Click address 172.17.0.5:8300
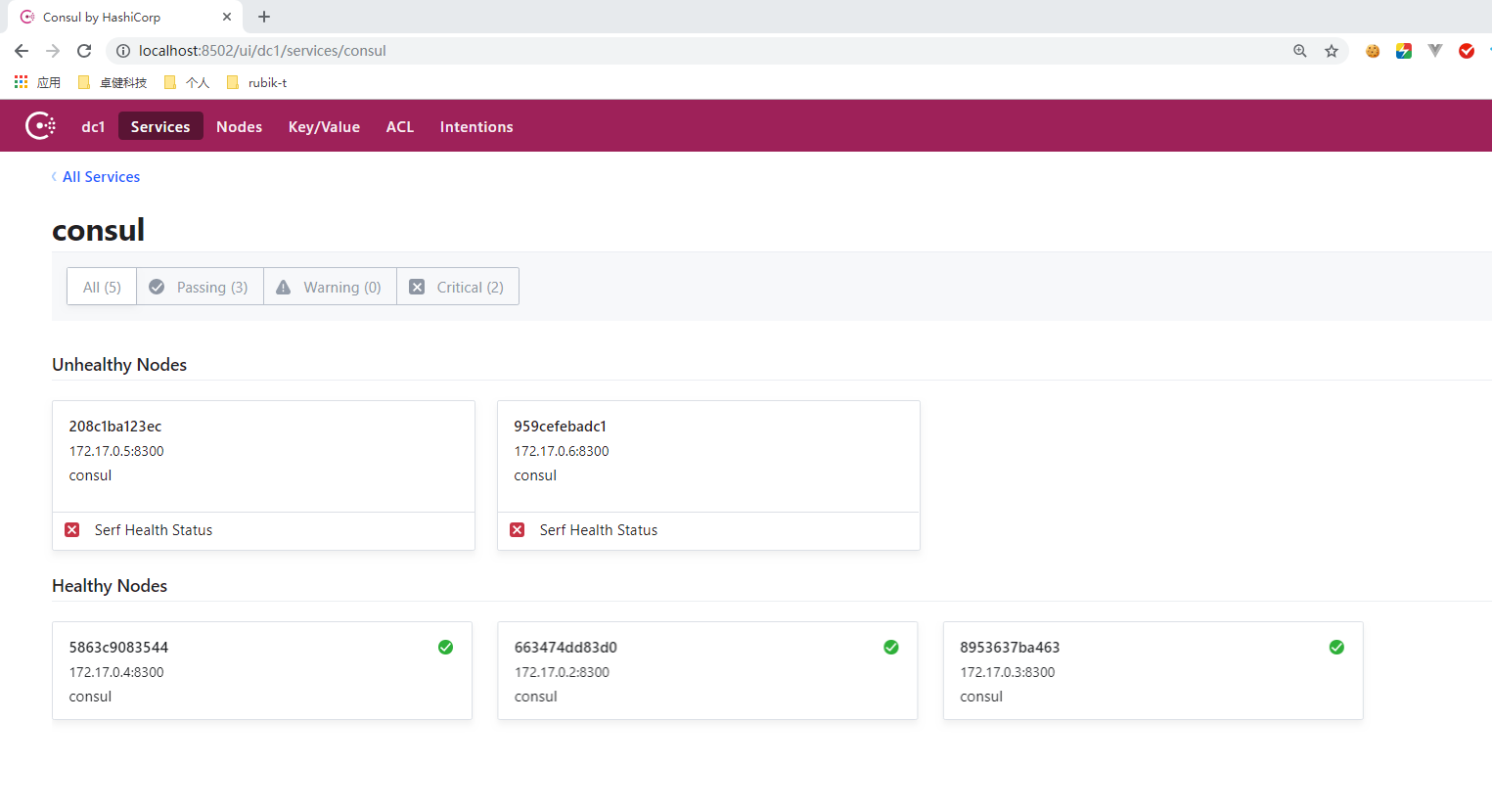 116,451
